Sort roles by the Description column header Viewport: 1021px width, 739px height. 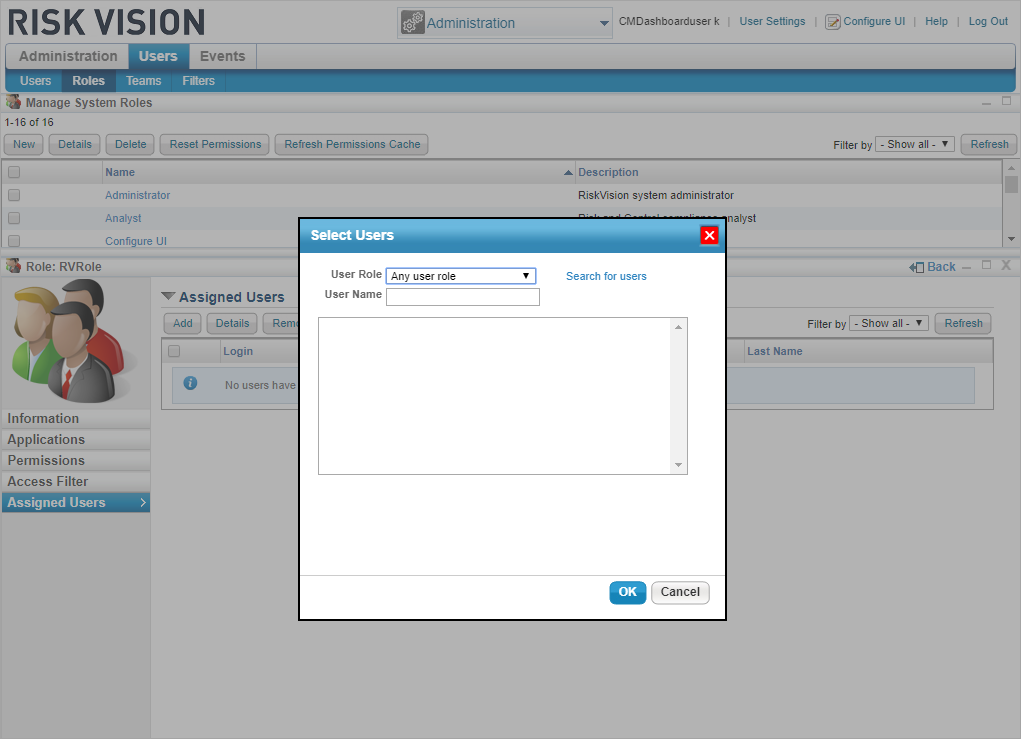608,172
